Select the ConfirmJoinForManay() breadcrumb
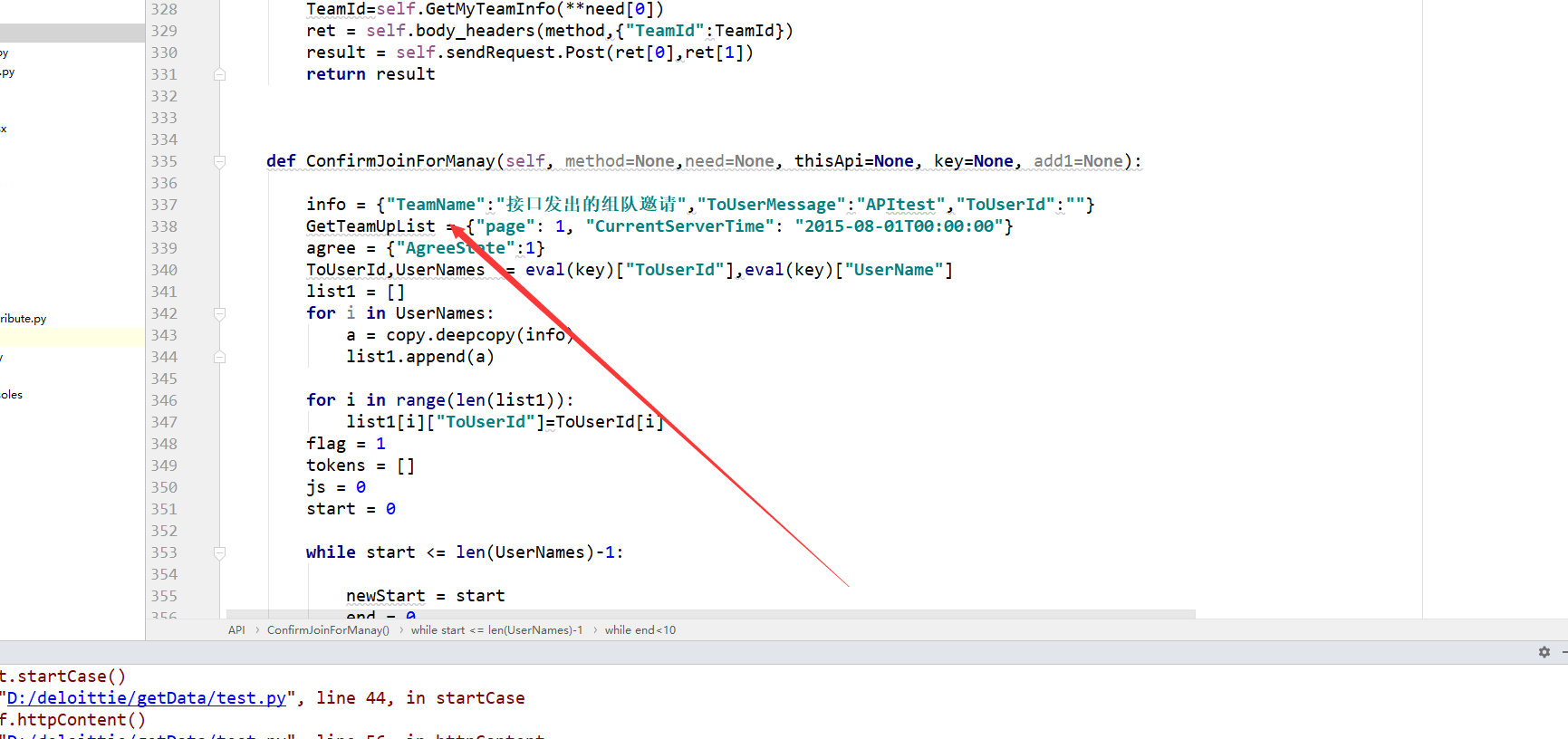This screenshot has width=1568, height=739. (328, 630)
